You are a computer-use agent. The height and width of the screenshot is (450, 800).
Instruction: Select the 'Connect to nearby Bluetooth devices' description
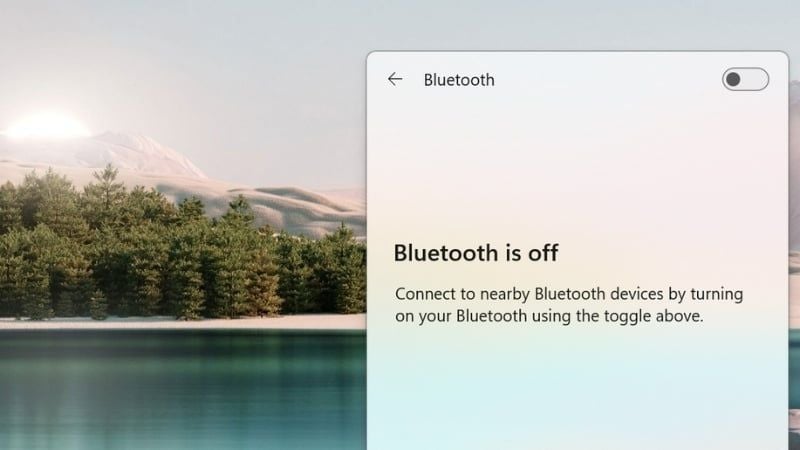pos(569,305)
